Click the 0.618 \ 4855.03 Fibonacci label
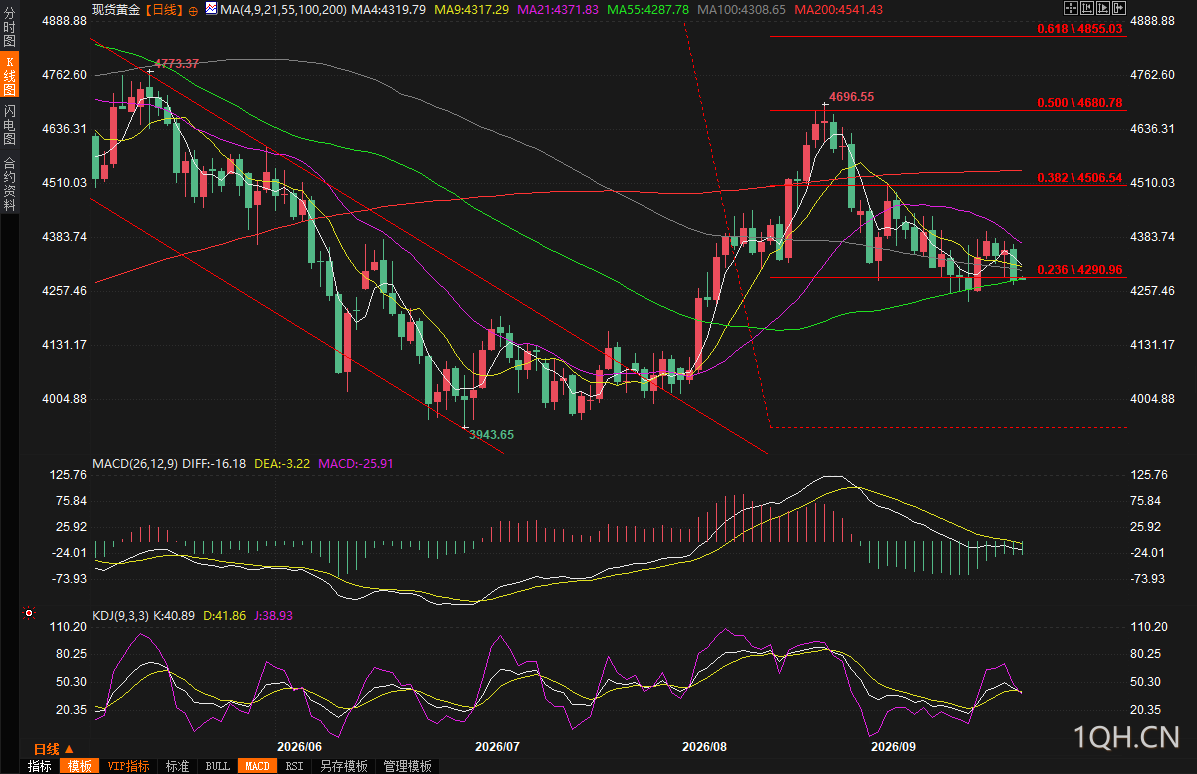The height and width of the screenshot is (774, 1197). pyautogui.click(x=1079, y=29)
